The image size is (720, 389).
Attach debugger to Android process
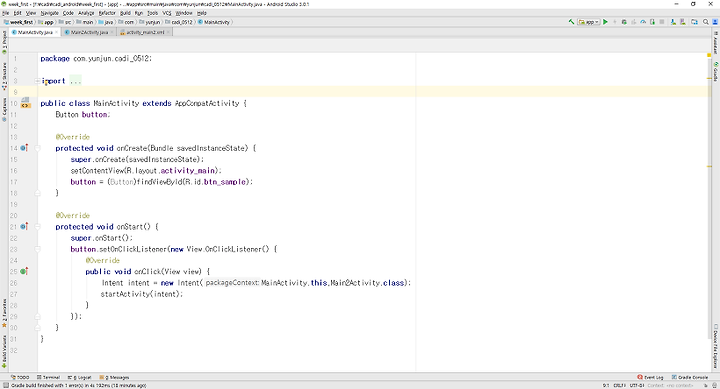pyautogui.click(x=652, y=22)
